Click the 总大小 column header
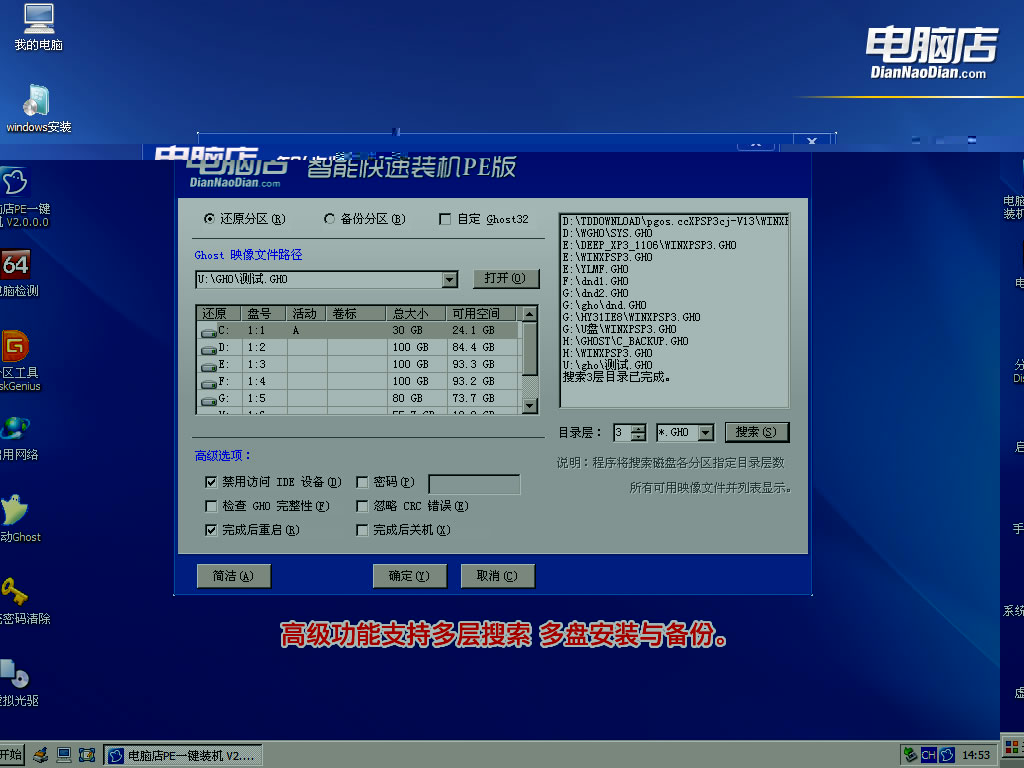The width and height of the screenshot is (1024, 768). tap(415, 313)
